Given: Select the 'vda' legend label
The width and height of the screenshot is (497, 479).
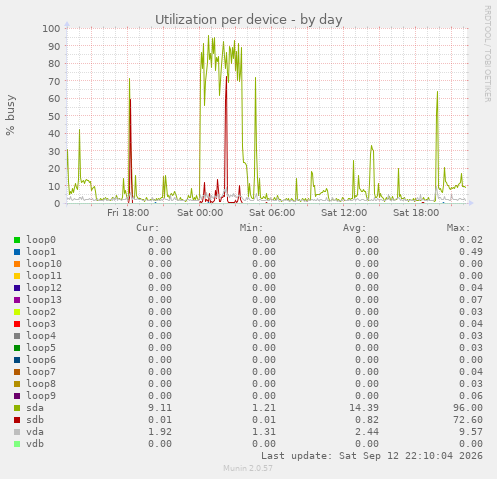Looking at the screenshot, I should click(35, 432).
